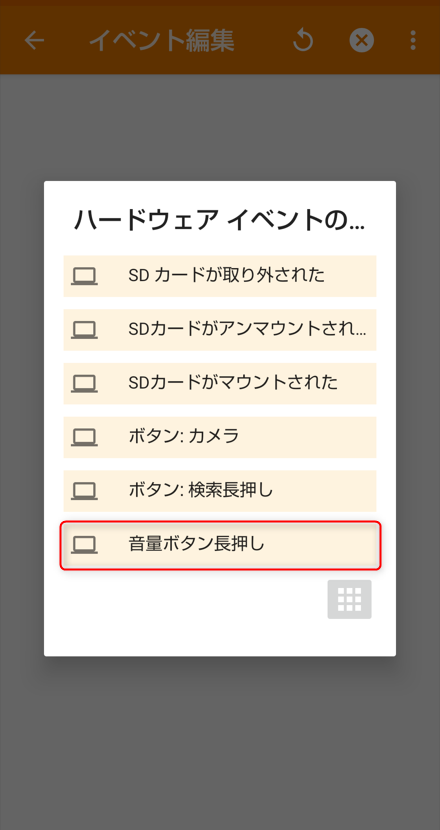Click laptop icon beside SD カードが取り外された
Viewport: 440px width, 830px height.
tap(84, 276)
